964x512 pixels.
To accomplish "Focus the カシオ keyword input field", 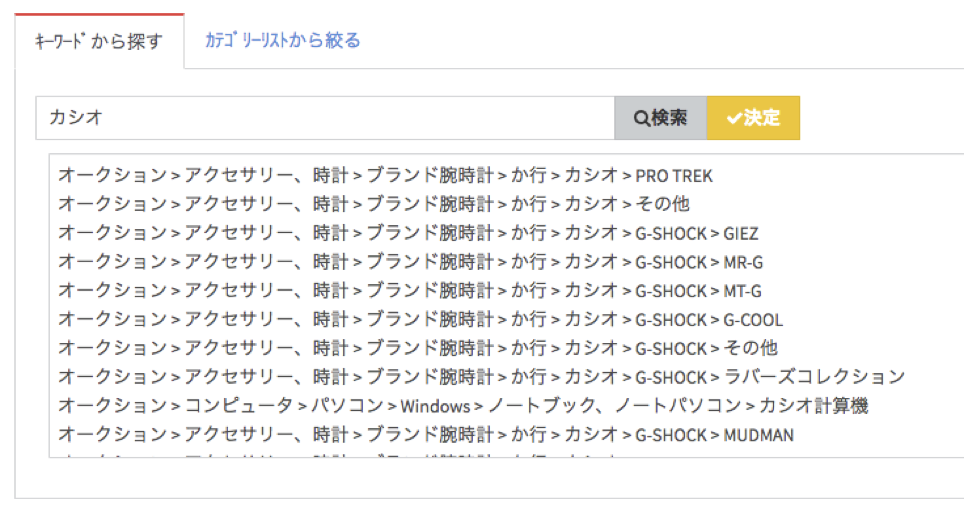I will (325, 118).
